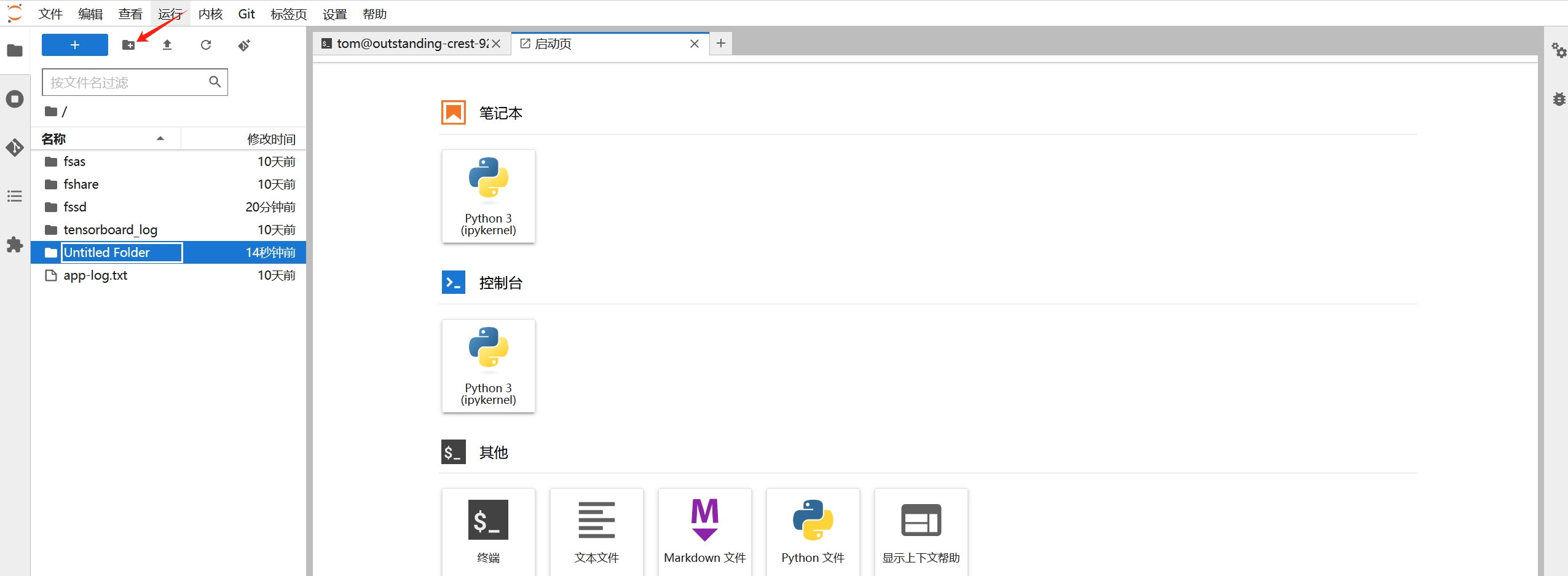Select the app-log.txt file
The height and width of the screenshot is (576, 1568).
(168, 275)
